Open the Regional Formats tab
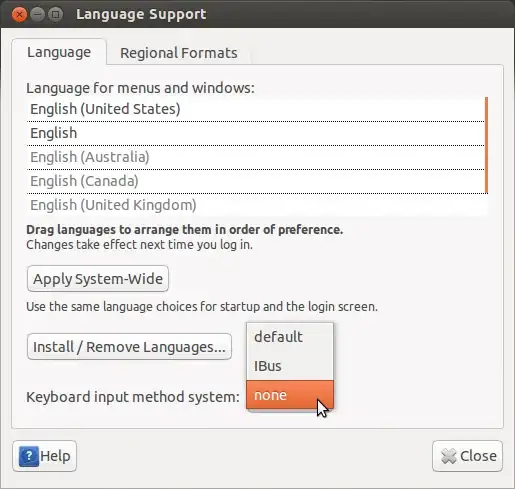This screenshot has width=515, height=489. click(x=179, y=53)
